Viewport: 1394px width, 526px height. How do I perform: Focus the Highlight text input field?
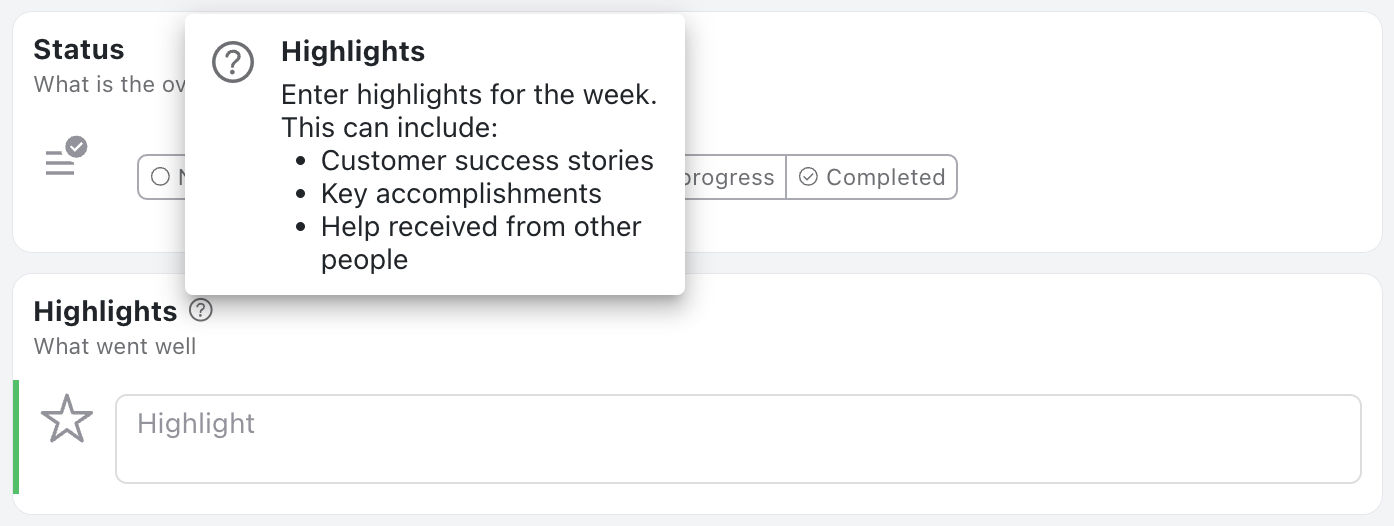tap(738, 439)
